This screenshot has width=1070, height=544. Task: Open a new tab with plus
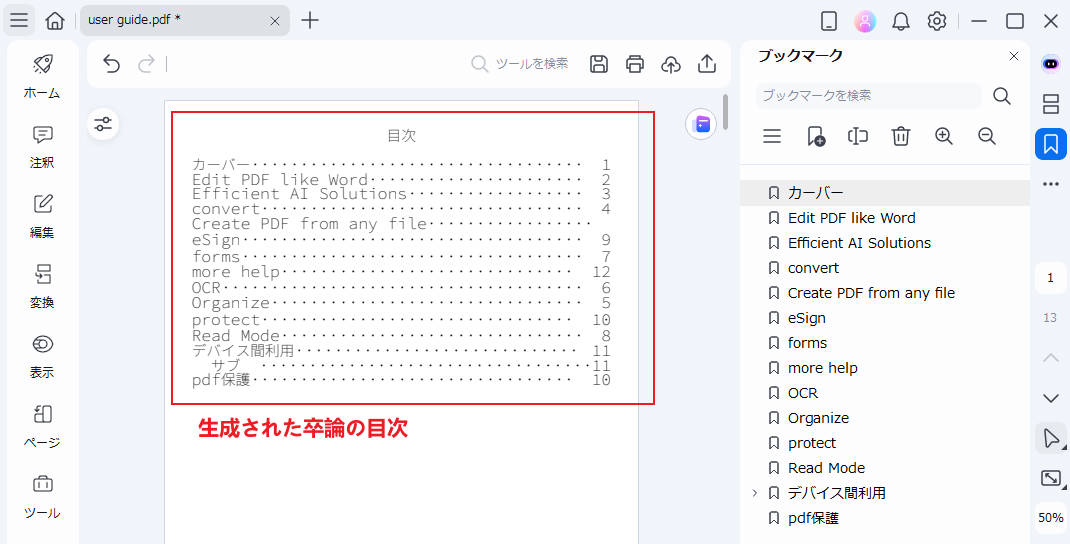coord(310,20)
